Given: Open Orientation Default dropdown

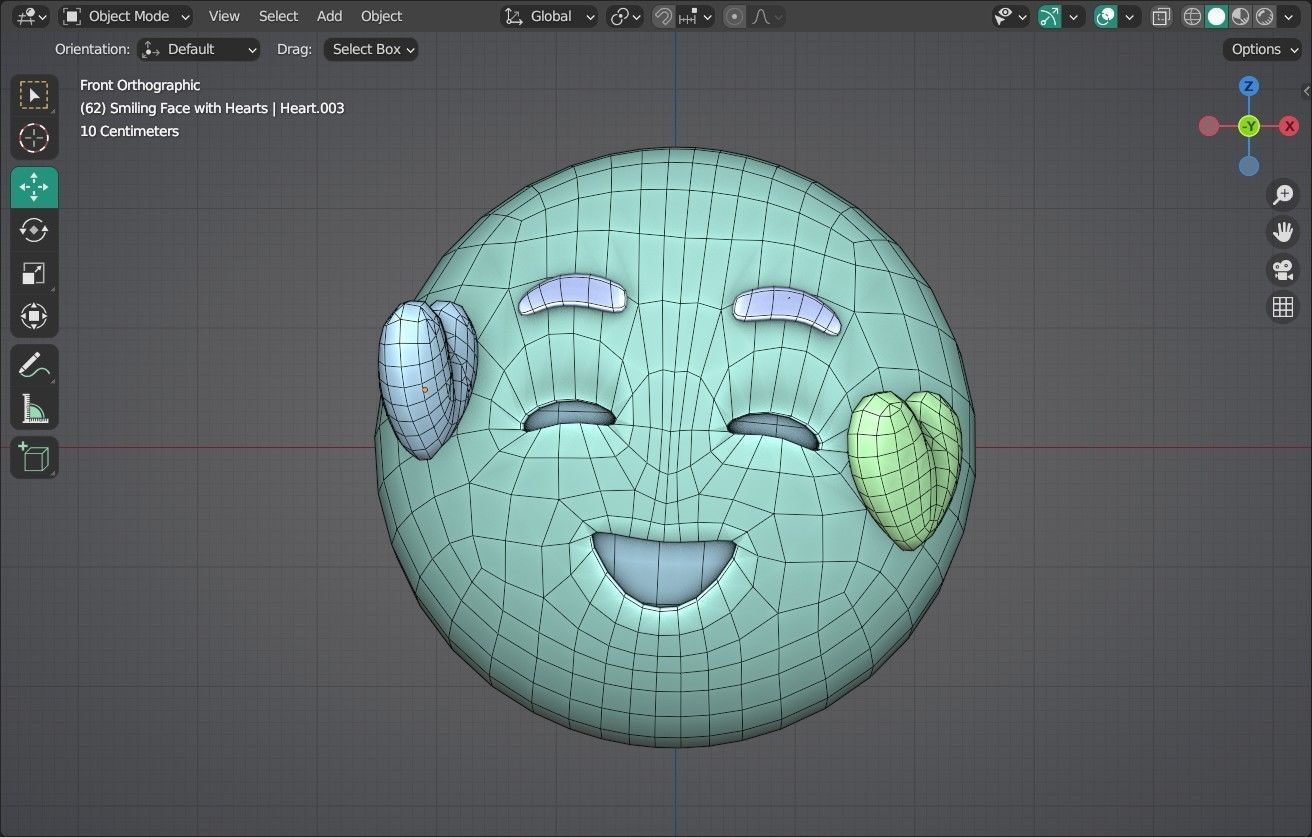Looking at the screenshot, I should click(199, 49).
